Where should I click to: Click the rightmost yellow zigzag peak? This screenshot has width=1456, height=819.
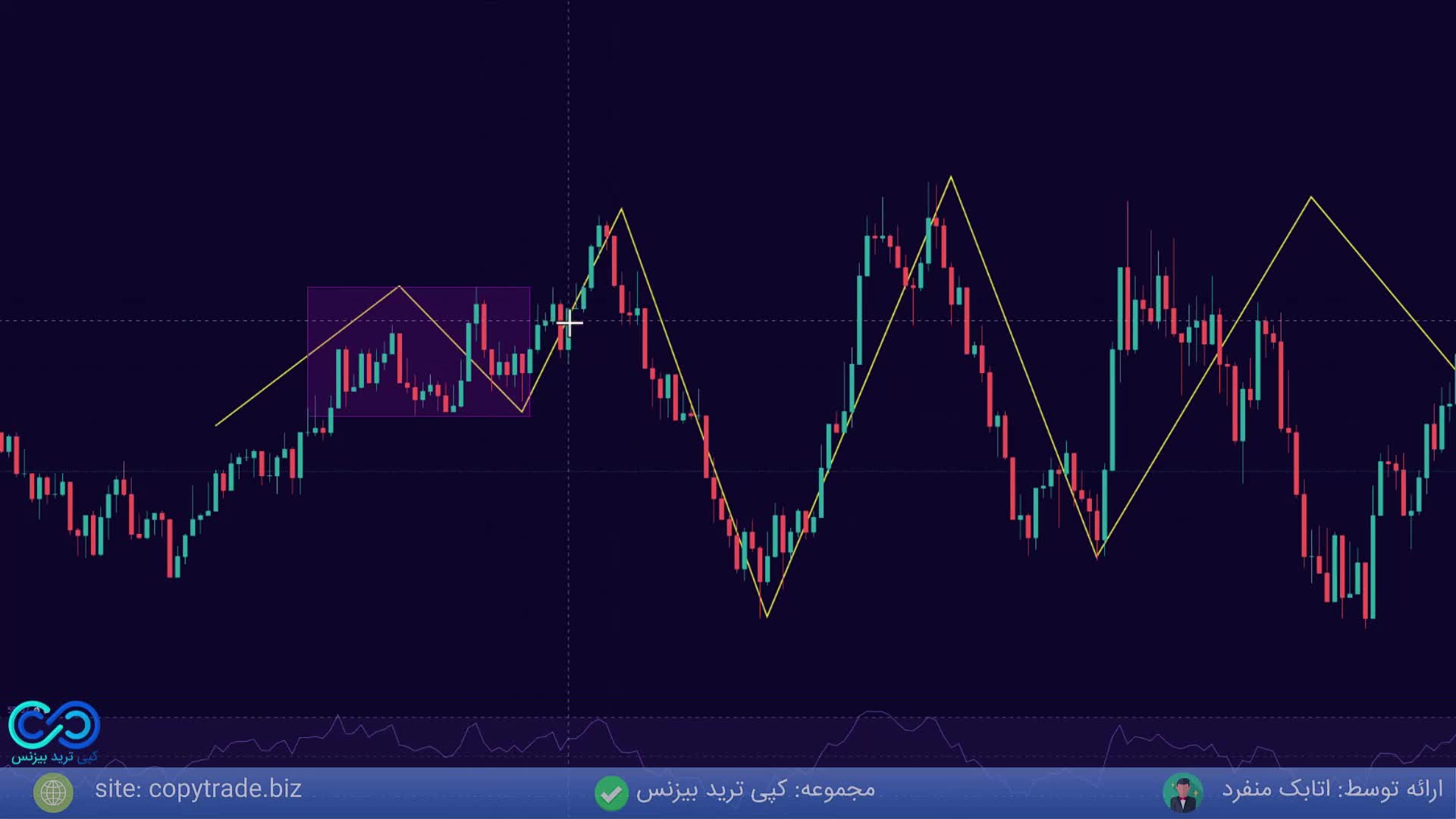point(1311,197)
